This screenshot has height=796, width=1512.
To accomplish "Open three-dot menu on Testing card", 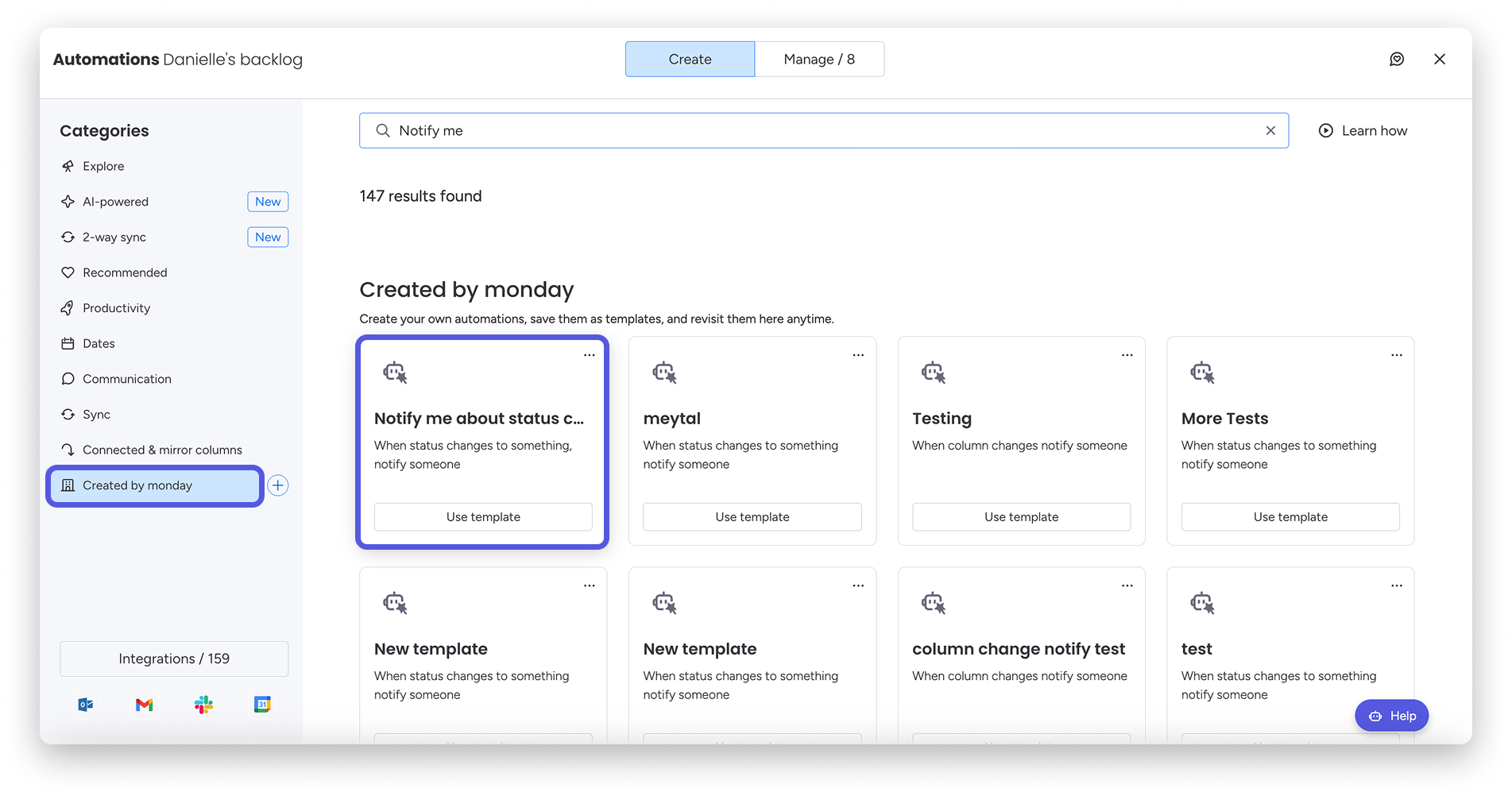I will point(1127,355).
